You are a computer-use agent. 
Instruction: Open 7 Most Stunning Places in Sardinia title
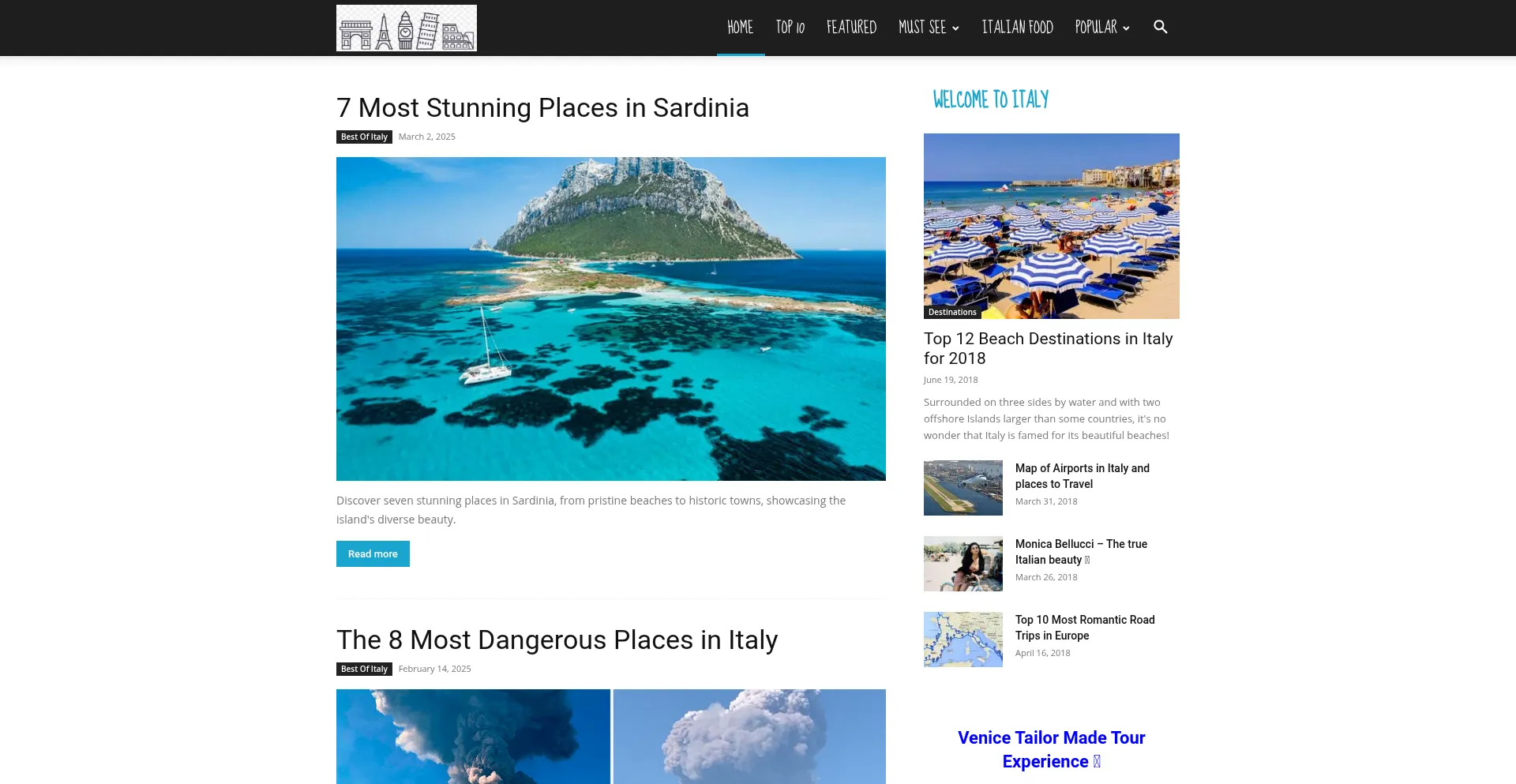[542, 107]
